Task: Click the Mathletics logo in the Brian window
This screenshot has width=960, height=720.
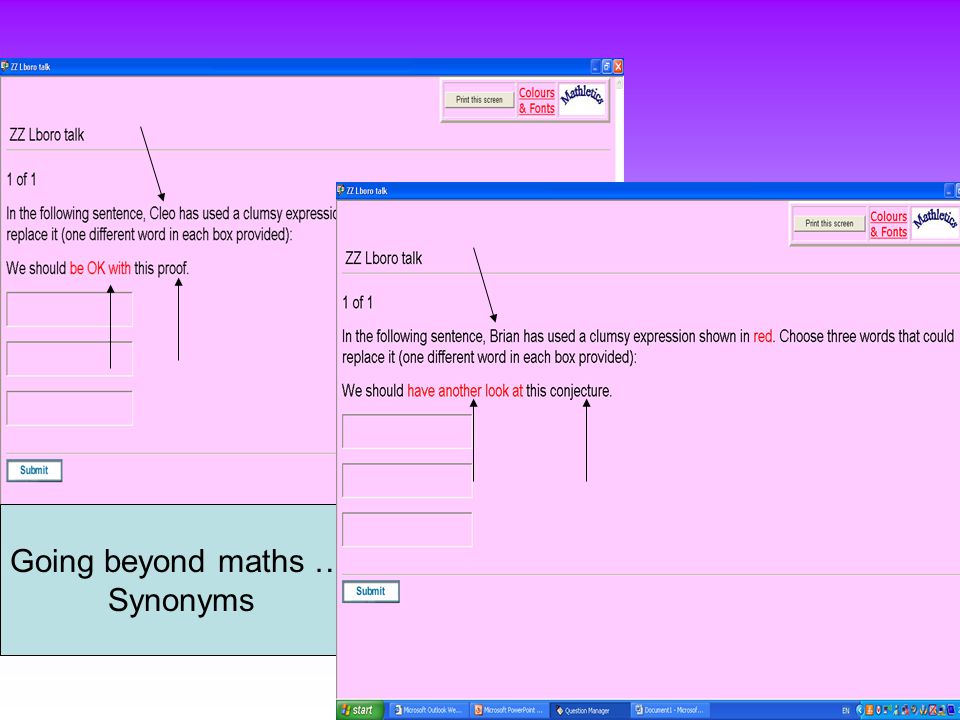Action: pos(935,223)
